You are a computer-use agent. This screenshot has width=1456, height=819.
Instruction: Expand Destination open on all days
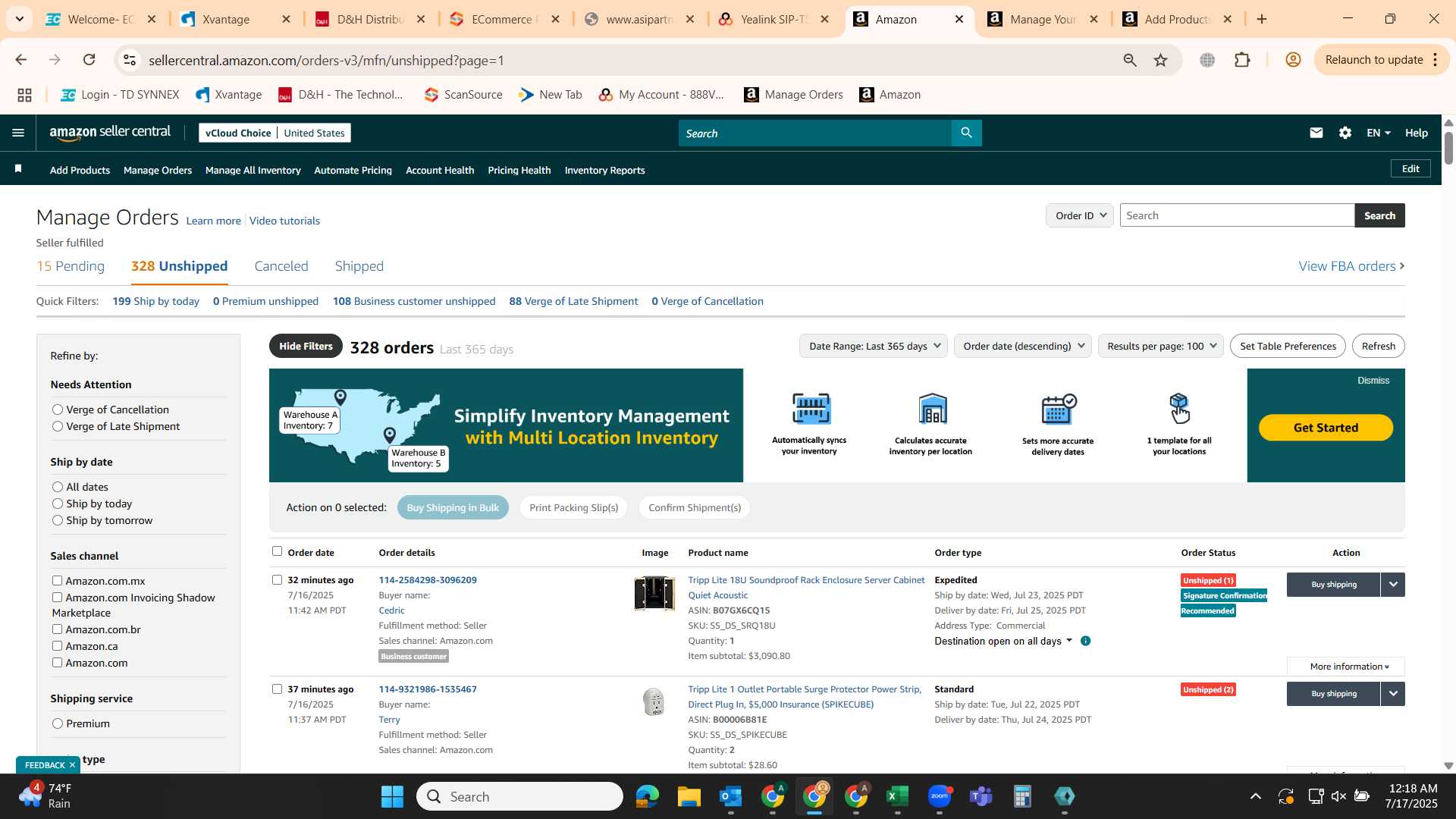click(1003, 642)
